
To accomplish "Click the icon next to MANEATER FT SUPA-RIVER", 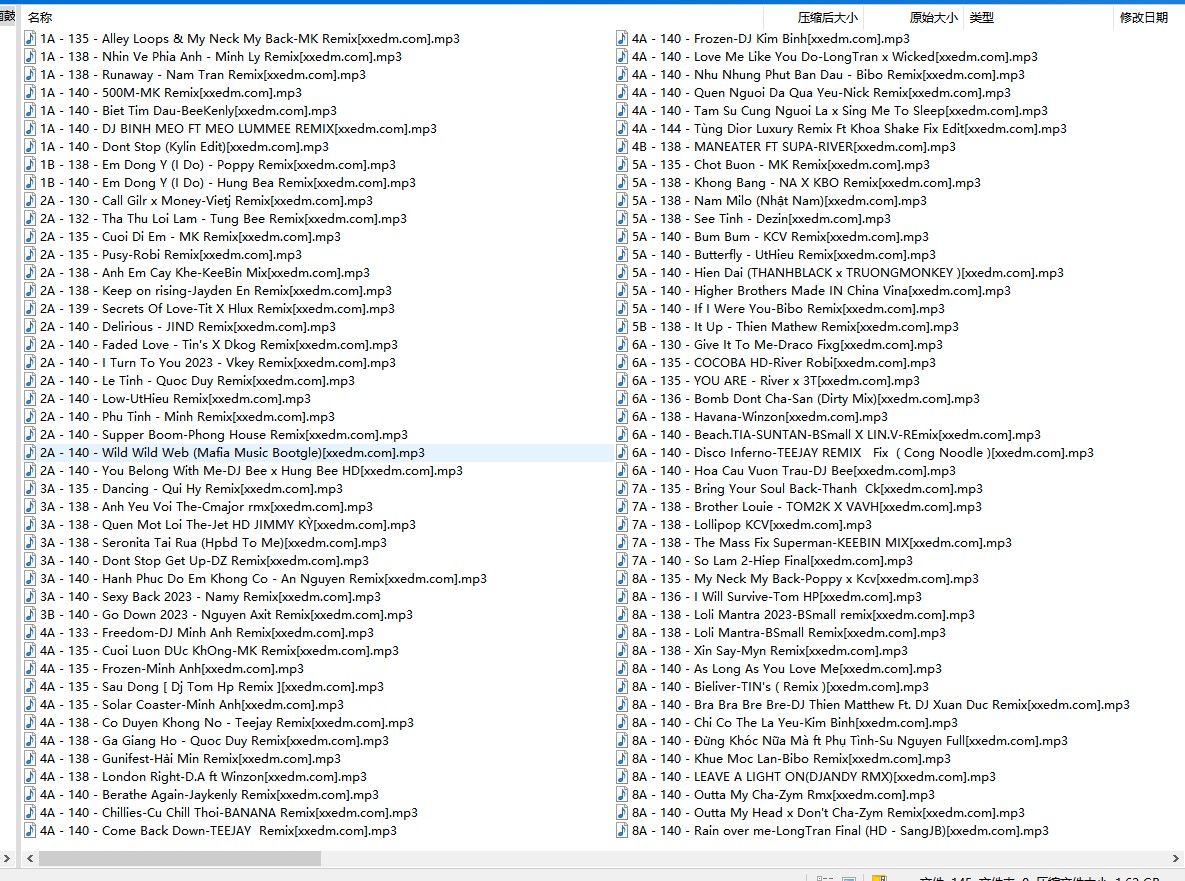I will click(622, 147).
